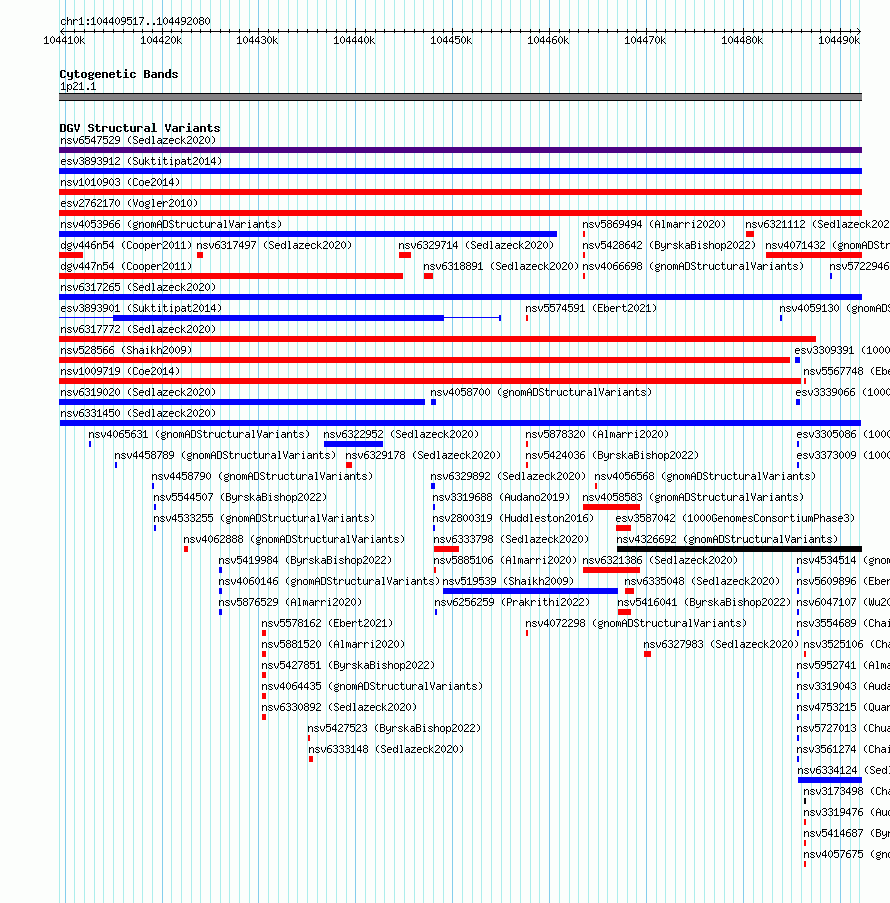890x903 pixels.
Task: Click the nsv6317265 (Sedlazeck2020) label
Action: [138, 287]
